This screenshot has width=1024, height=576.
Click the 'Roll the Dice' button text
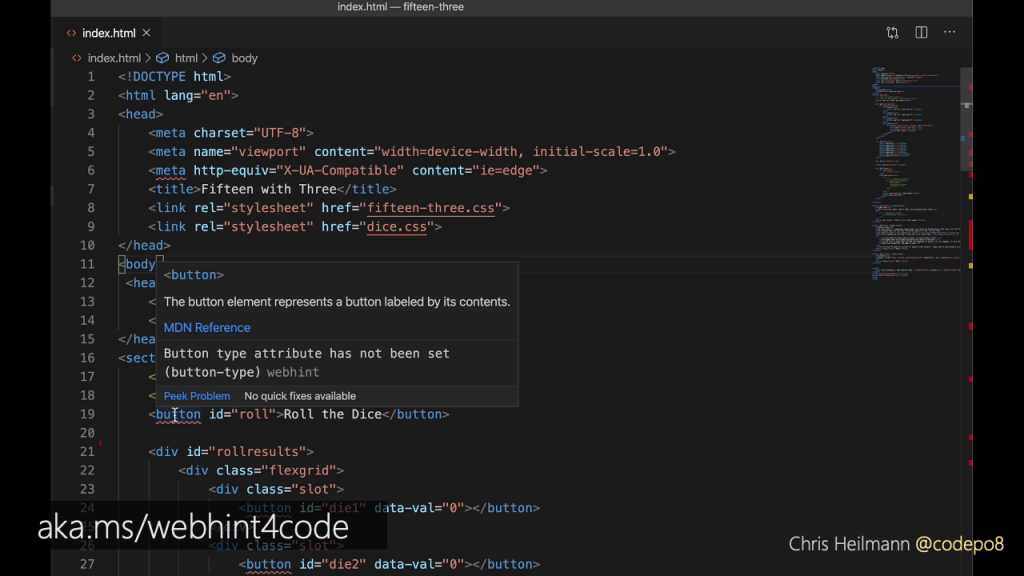click(332, 415)
